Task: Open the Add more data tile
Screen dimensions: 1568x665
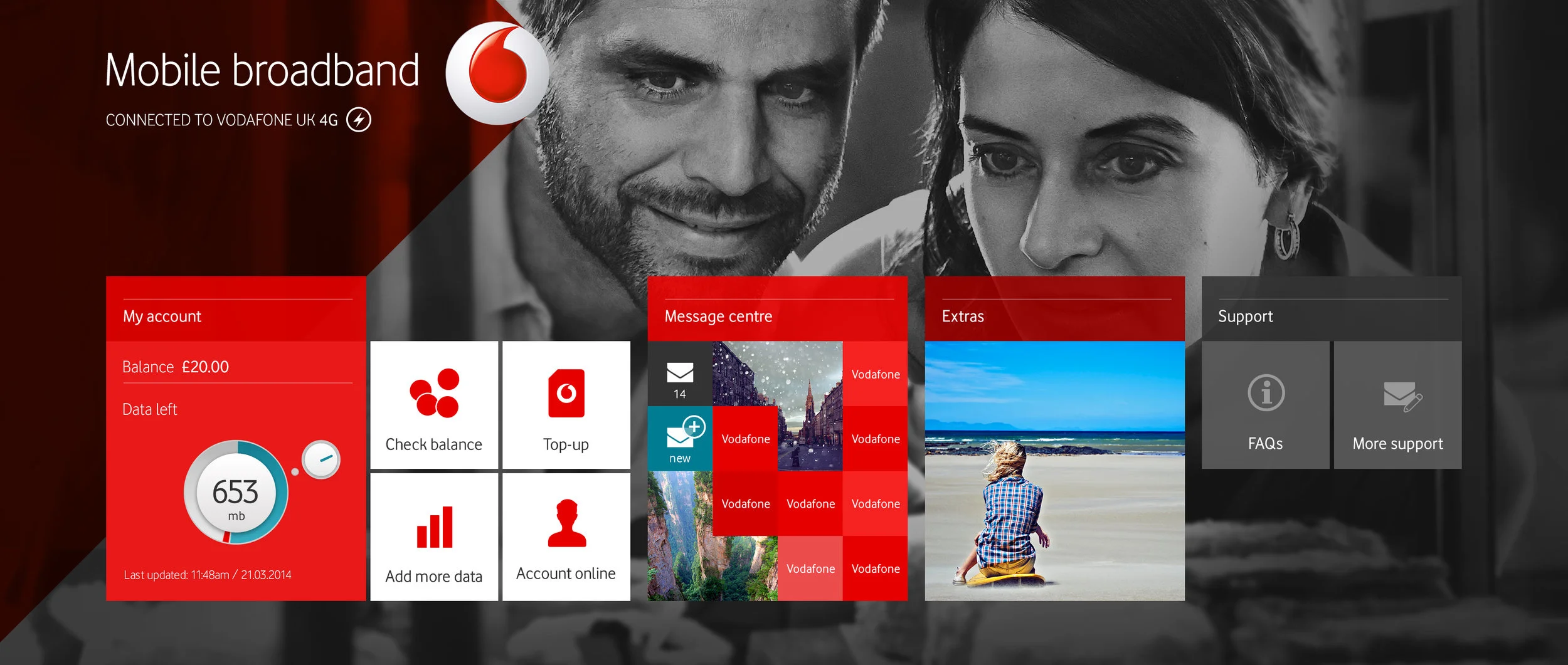Action: pyautogui.click(x=434, y=537)
